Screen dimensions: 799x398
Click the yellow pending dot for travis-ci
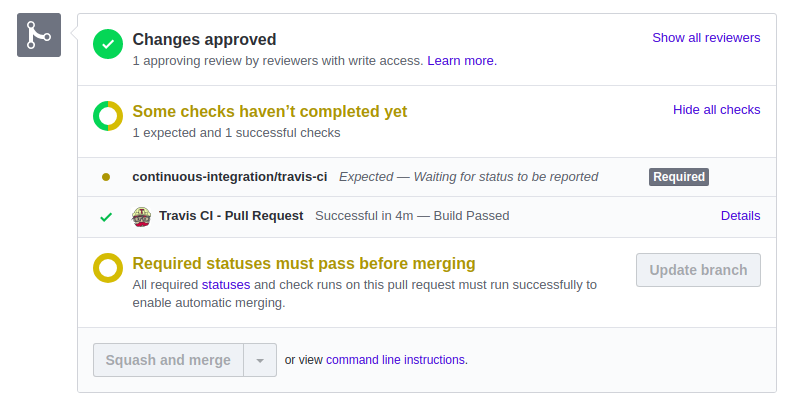click(106, 177)
